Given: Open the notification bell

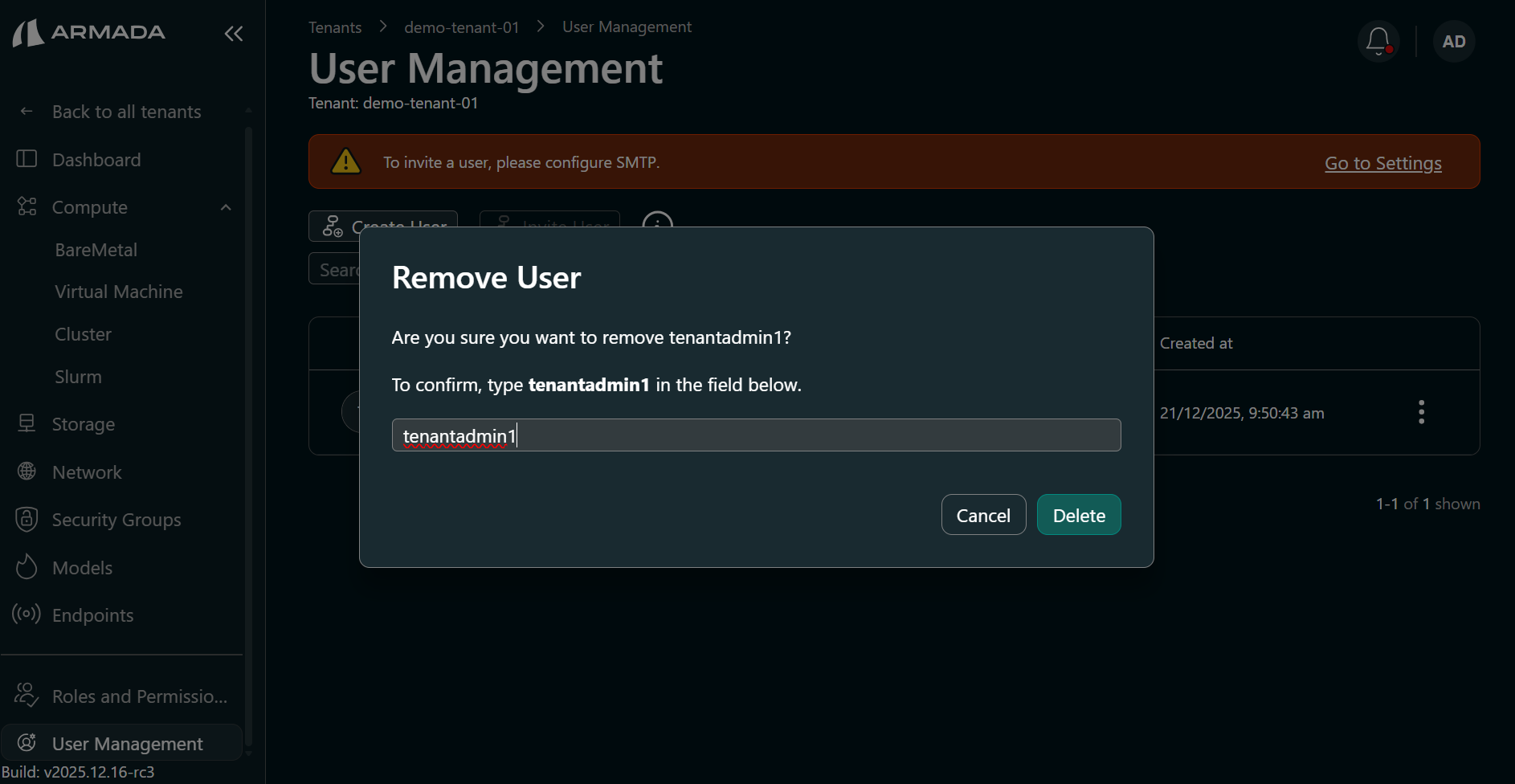Looking at the screenshot, I should (1378, 41).
